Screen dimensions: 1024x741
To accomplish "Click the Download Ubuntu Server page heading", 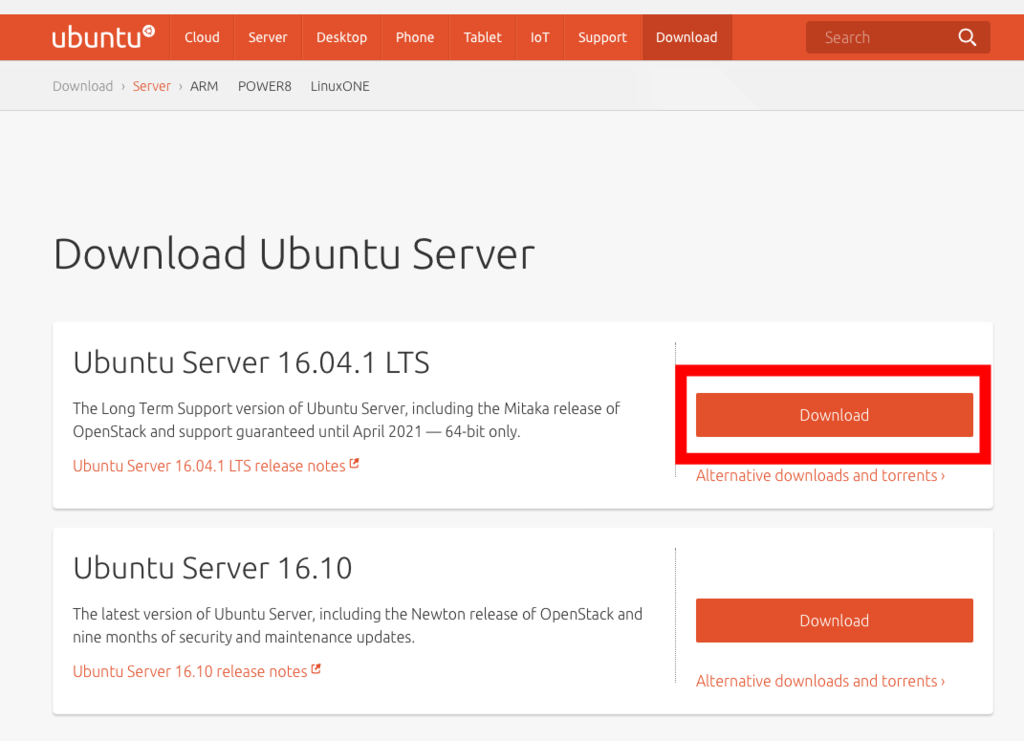I will pos(294,254).
